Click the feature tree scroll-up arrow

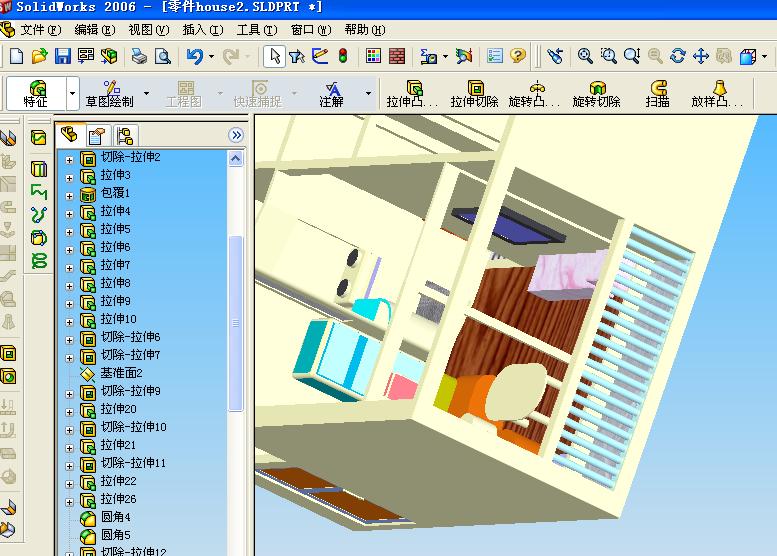[x=235, y=159]
